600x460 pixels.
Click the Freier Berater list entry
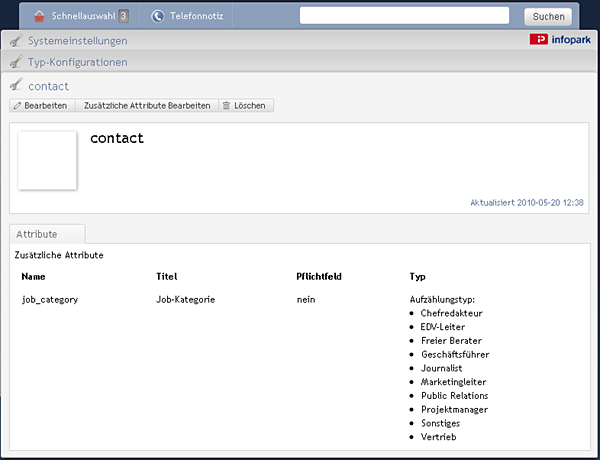(452, 341)
